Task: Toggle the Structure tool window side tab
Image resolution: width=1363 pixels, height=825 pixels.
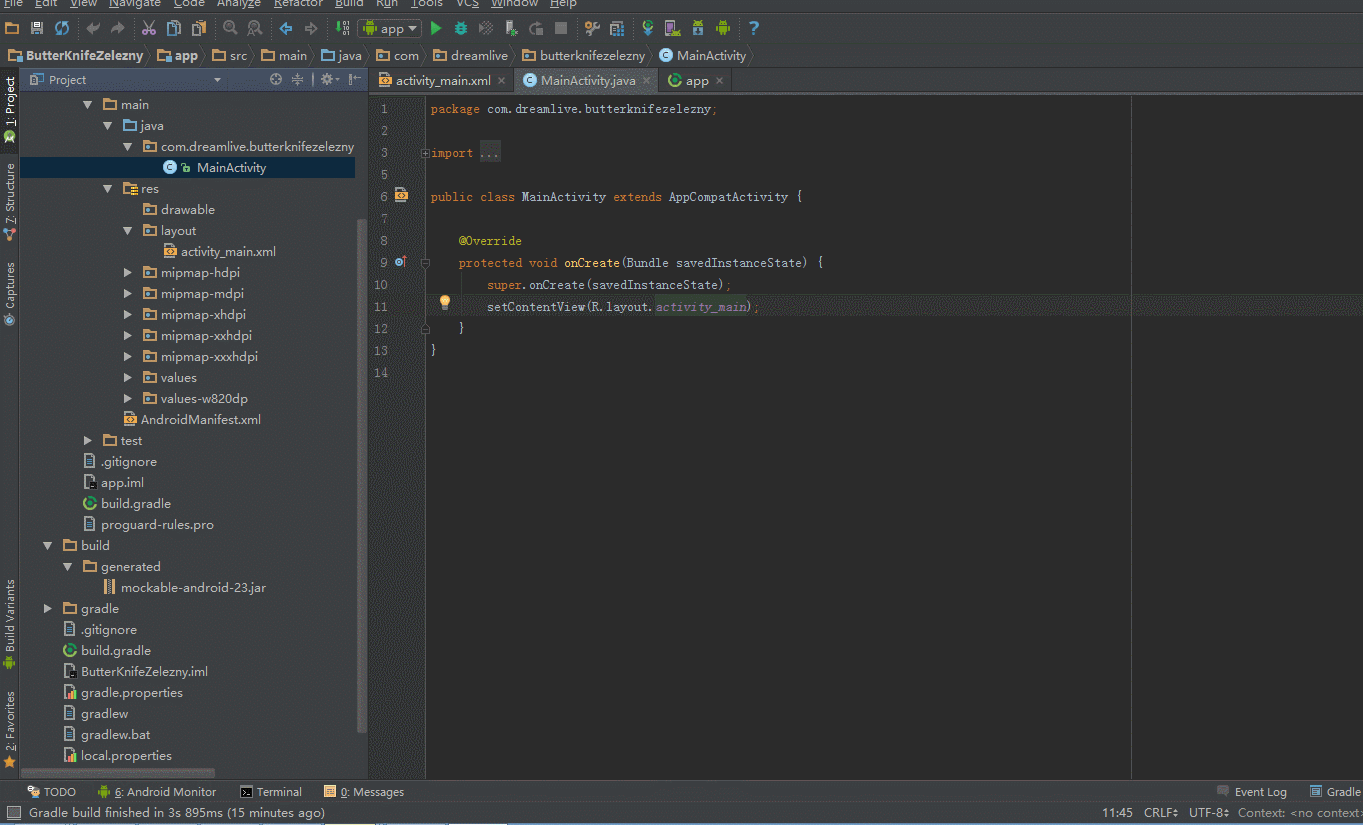Action: [10, 200]
